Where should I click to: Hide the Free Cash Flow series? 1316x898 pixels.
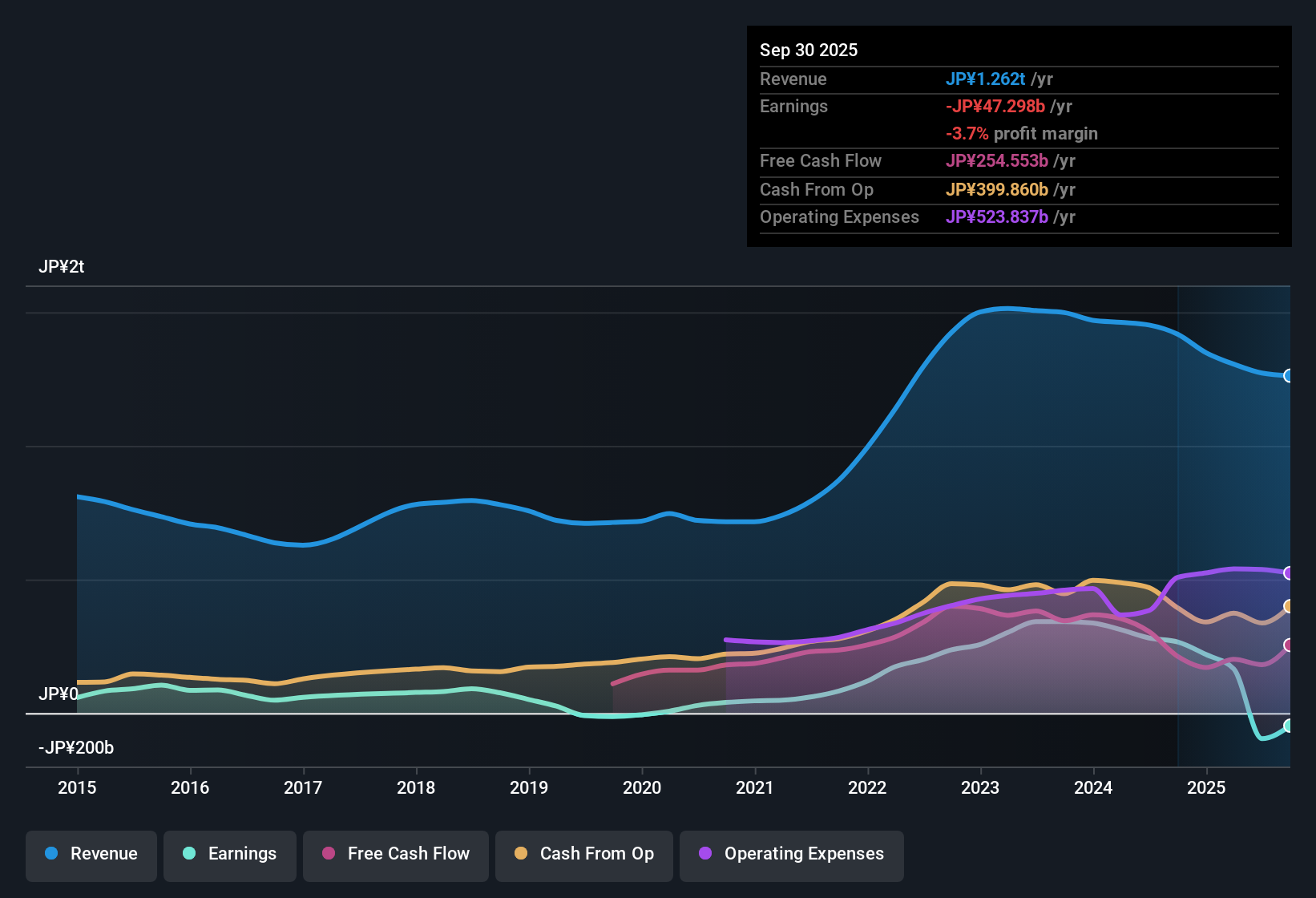pos(396,854)
